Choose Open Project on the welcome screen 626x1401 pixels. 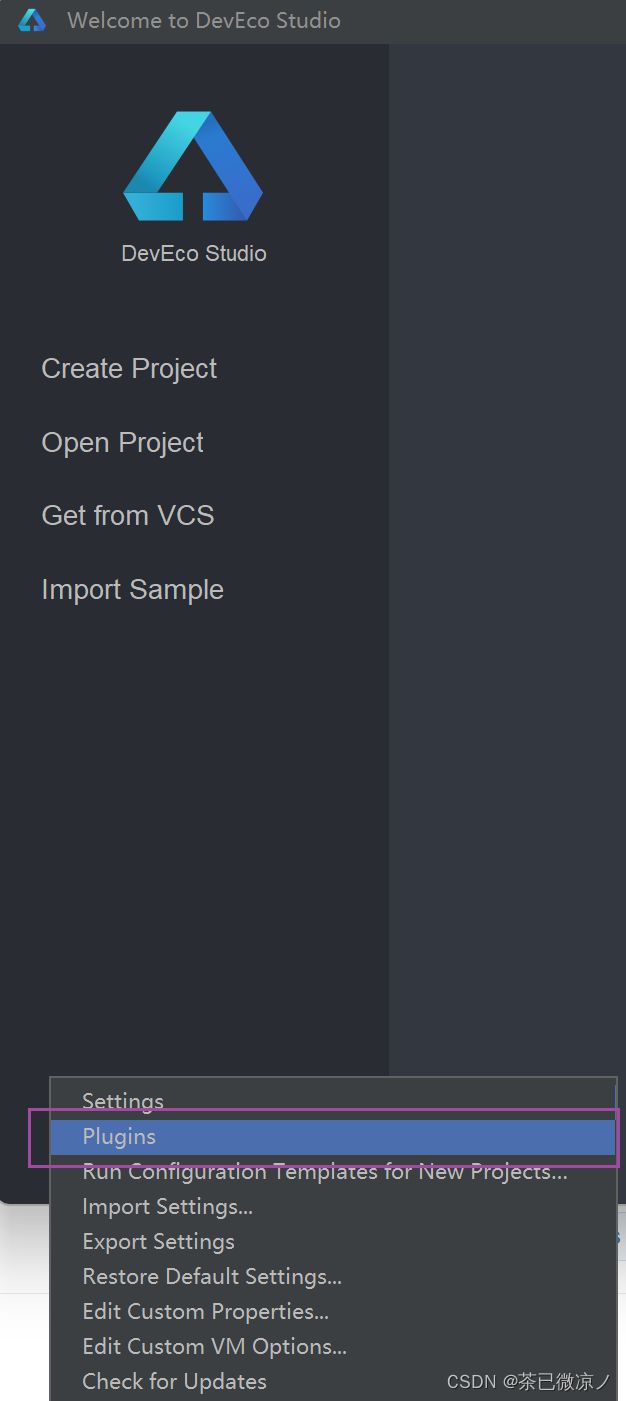pos(122,443)
